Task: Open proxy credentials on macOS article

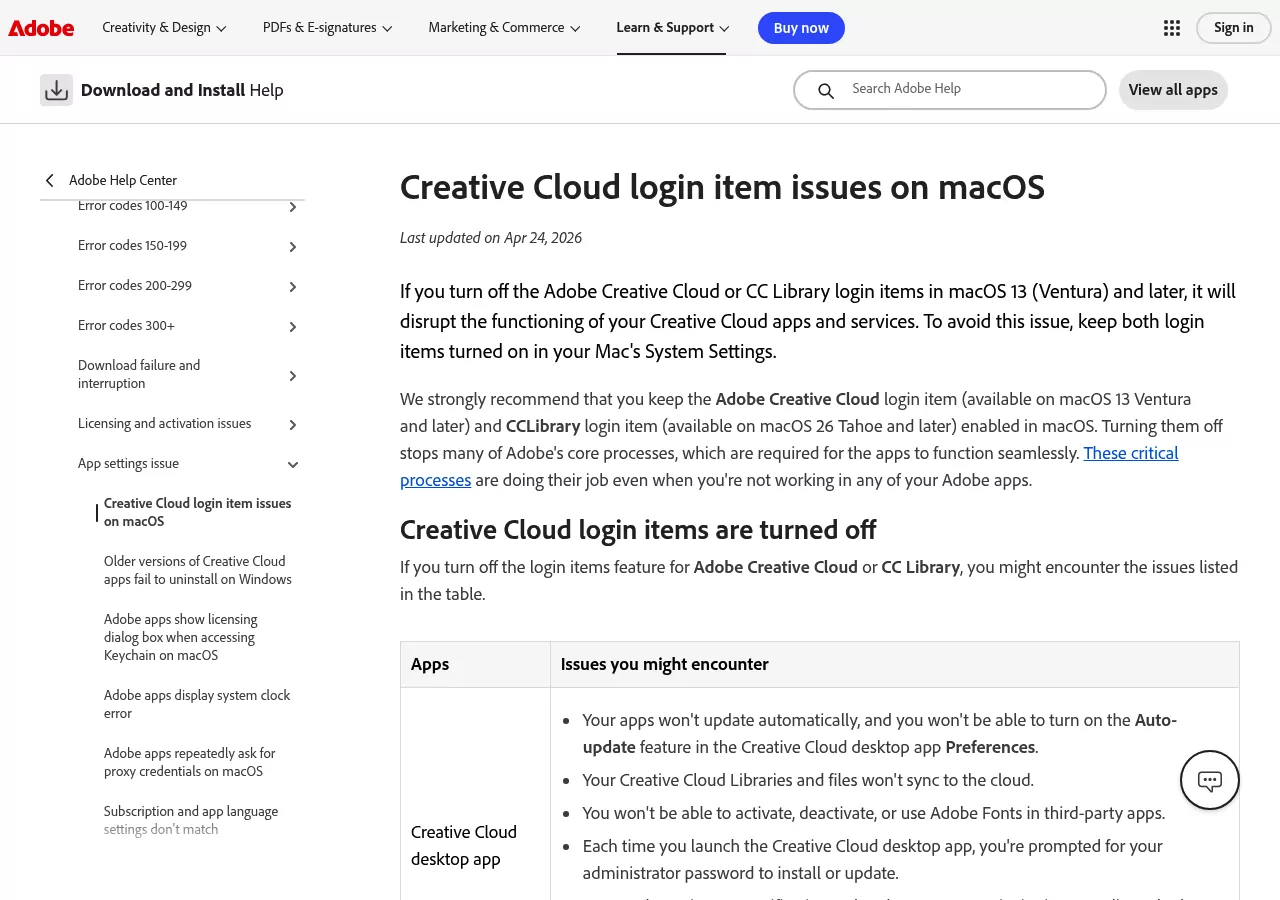Action: pos(190,762)
